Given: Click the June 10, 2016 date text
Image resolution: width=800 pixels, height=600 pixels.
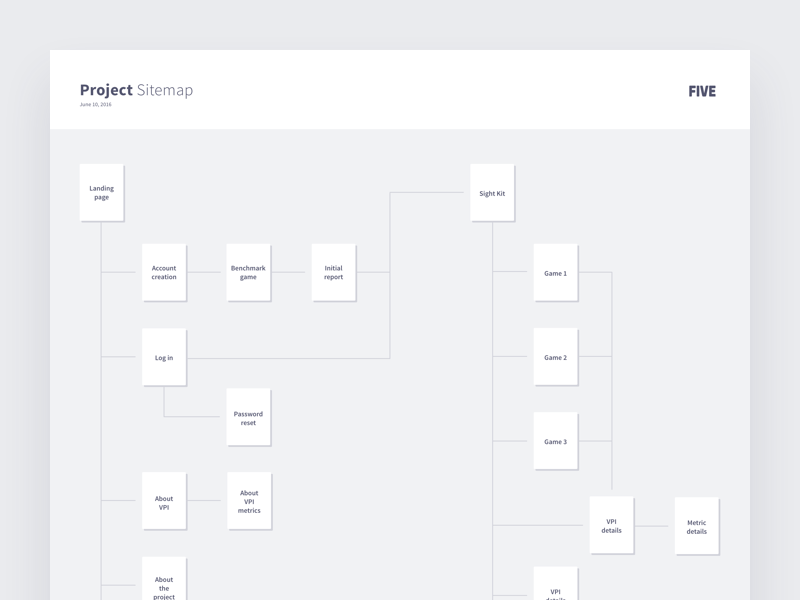Looking at the screenshot, I should [95, 105].
